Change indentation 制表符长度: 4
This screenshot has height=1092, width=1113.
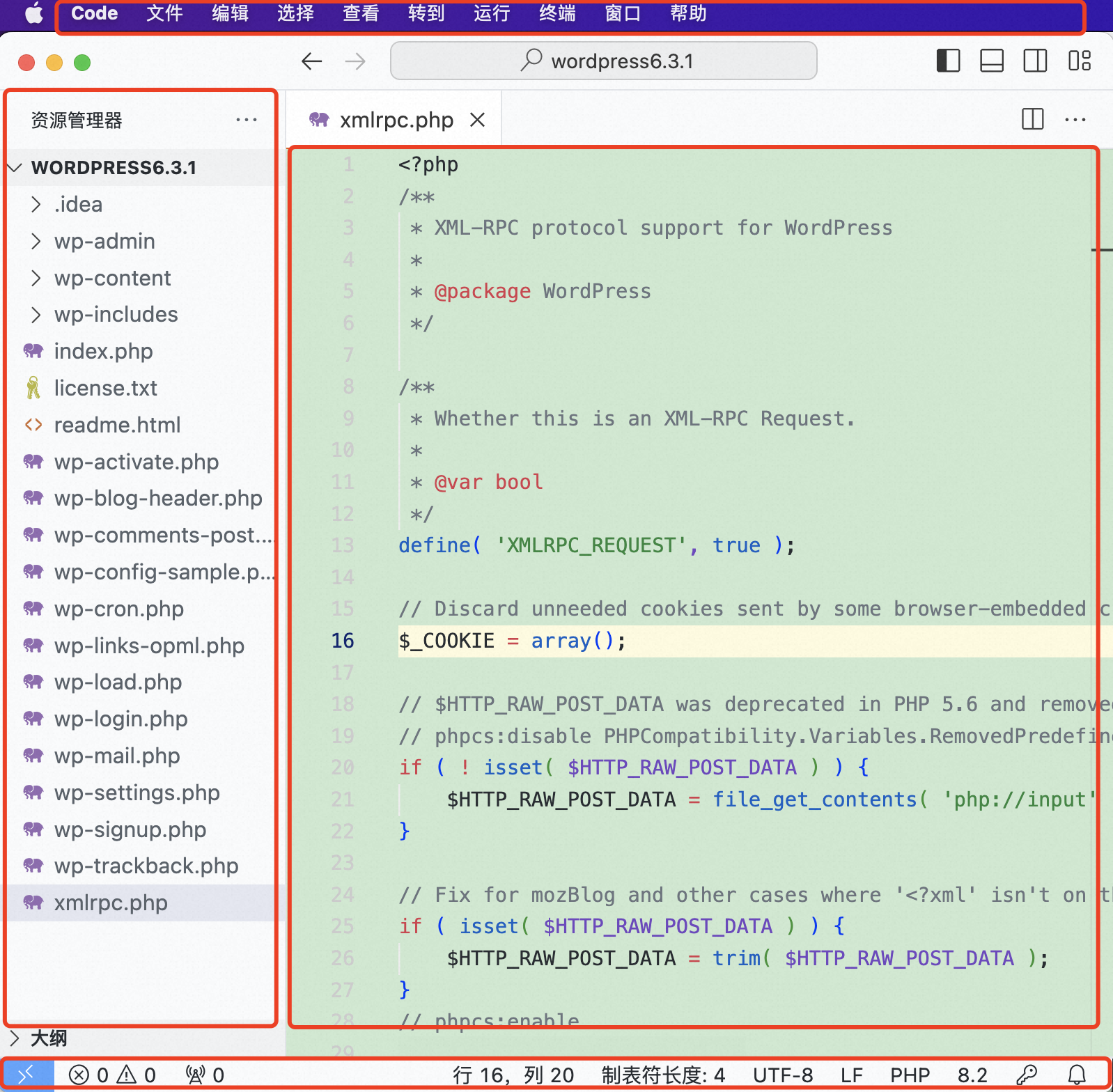pyautogui.click(x=663, y=1075)
